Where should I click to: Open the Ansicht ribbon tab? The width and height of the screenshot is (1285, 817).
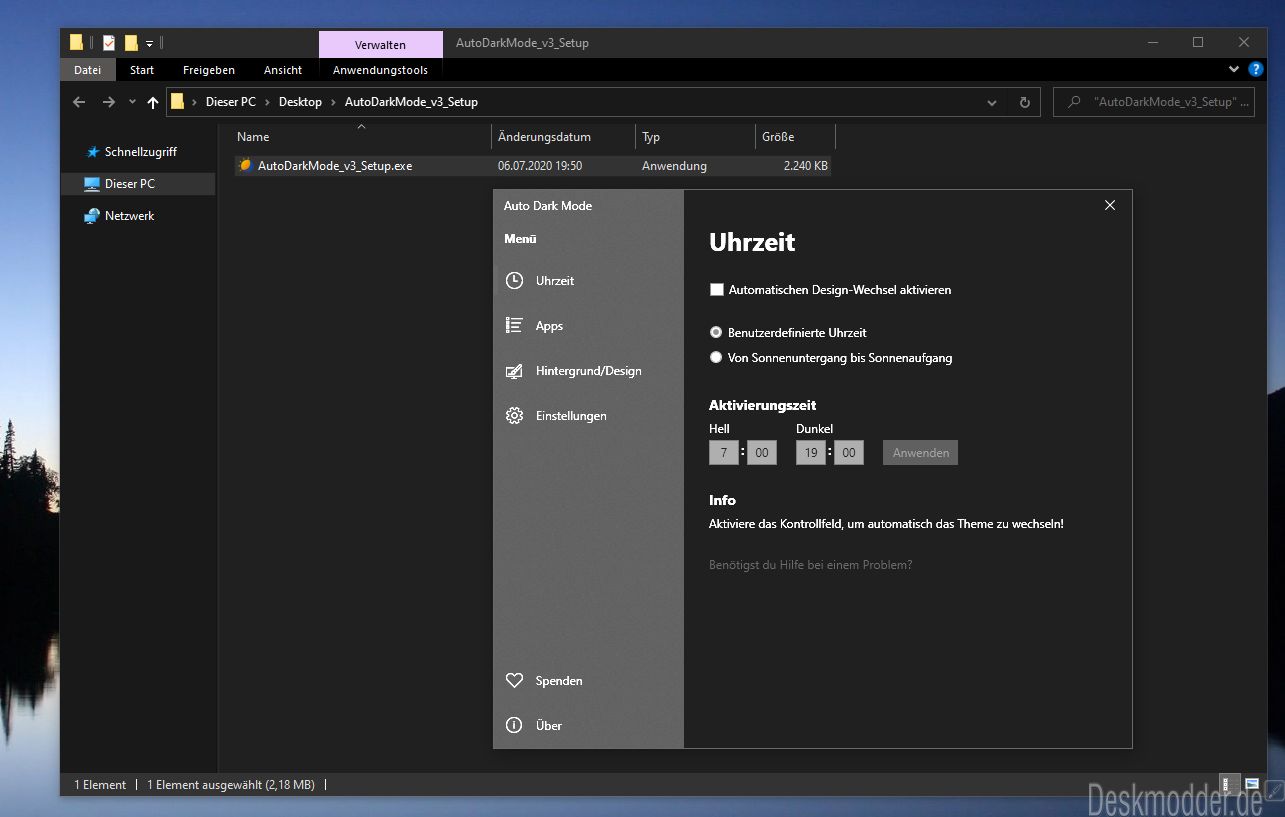tap(283, 70)
